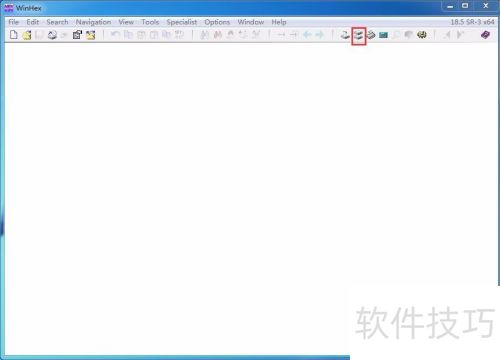The image size is (500, 360).
Task: Click the gold round icon in the toolbar
Action: [x=422, y=35]
